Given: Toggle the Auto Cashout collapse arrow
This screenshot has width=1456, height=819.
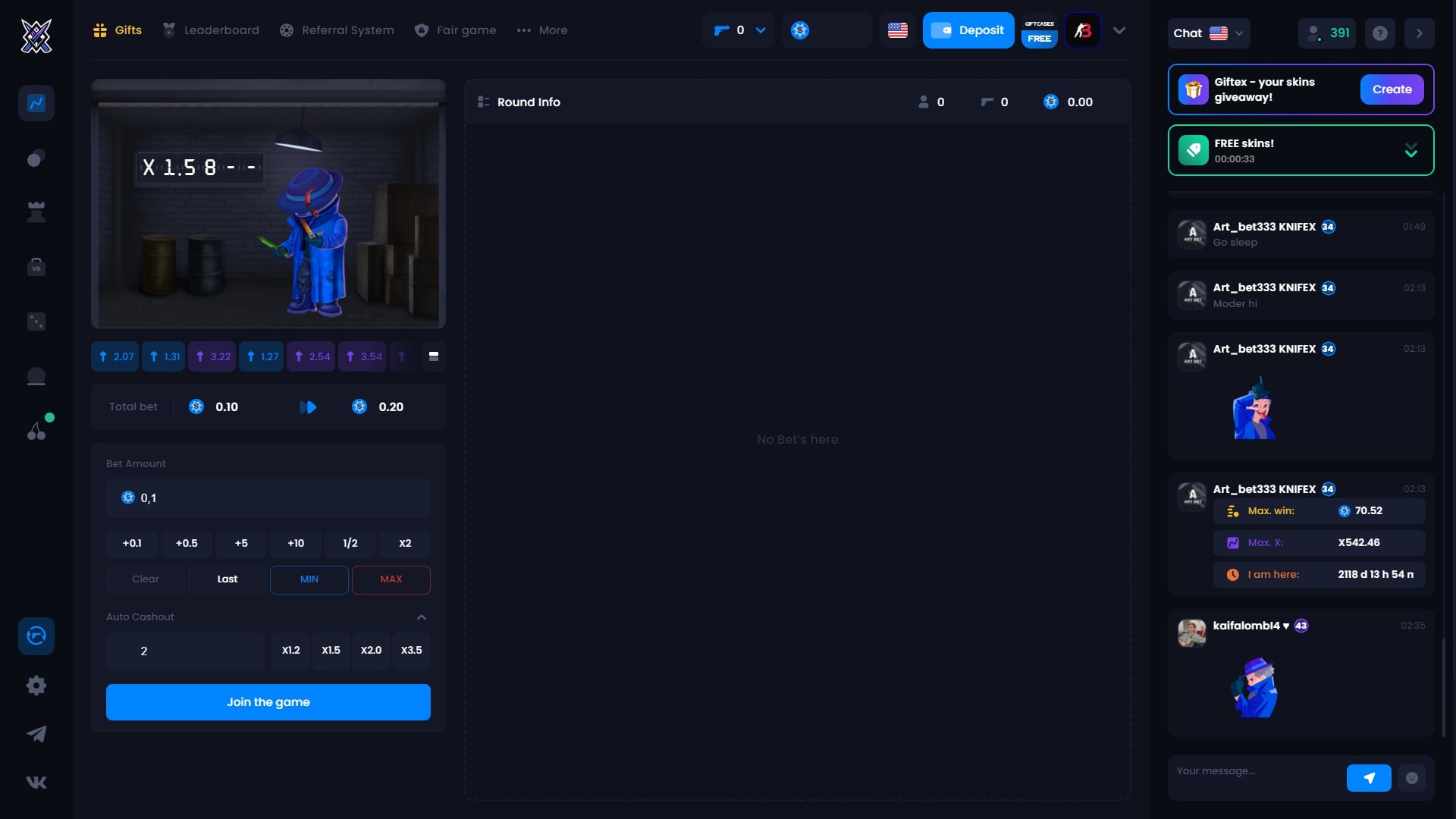Looking at the screenshot, I should click(421, 617).
